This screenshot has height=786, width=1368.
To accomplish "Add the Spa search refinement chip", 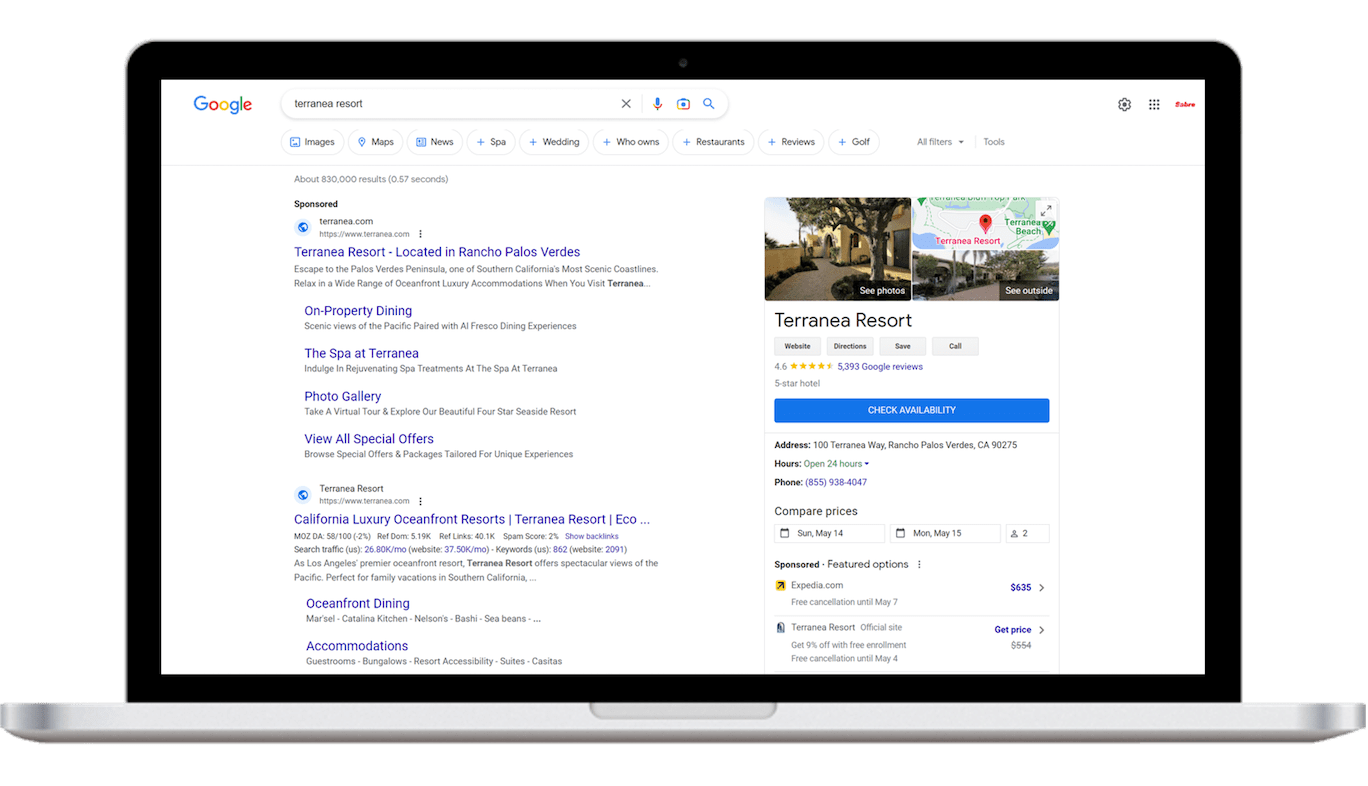I will [x=490, y=142].
